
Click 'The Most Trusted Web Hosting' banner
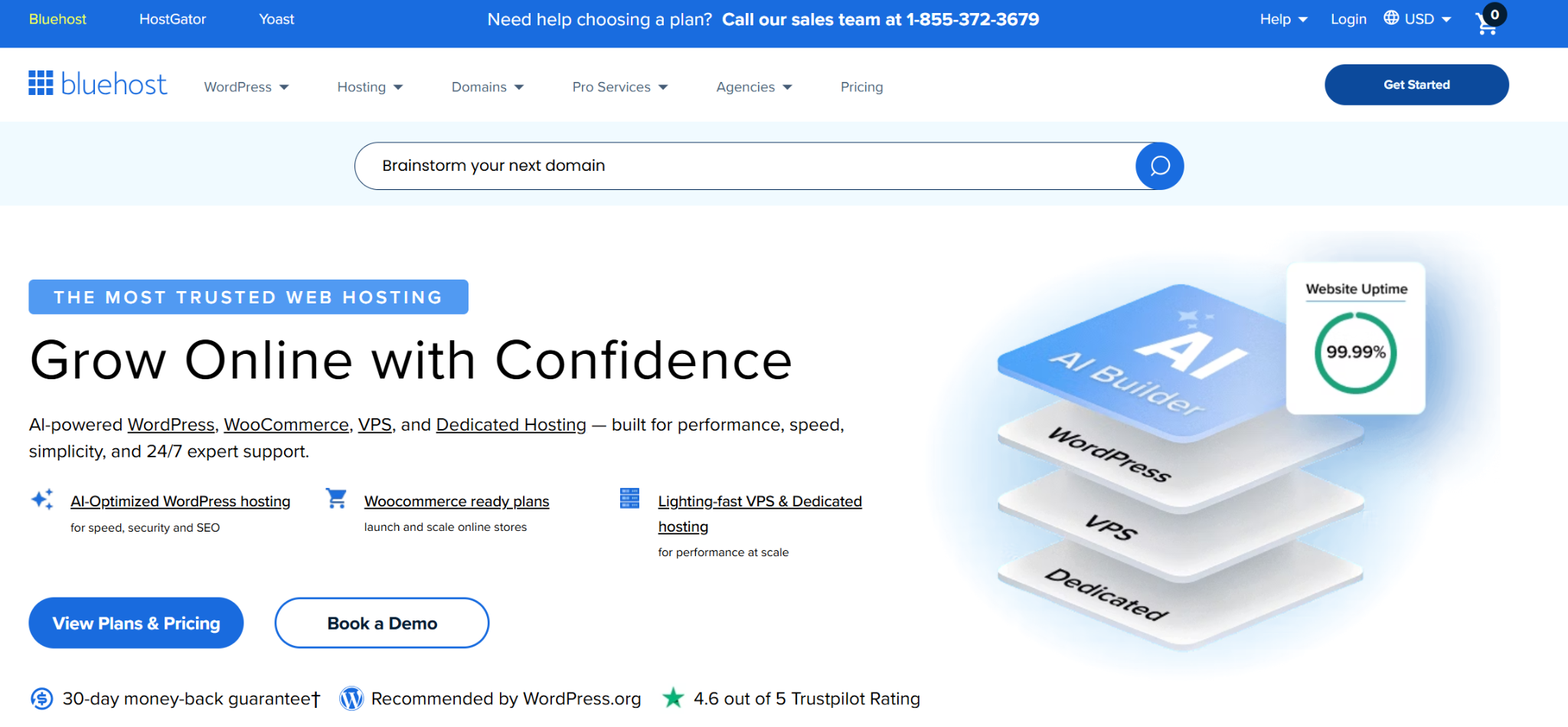(x=248, y=296)
